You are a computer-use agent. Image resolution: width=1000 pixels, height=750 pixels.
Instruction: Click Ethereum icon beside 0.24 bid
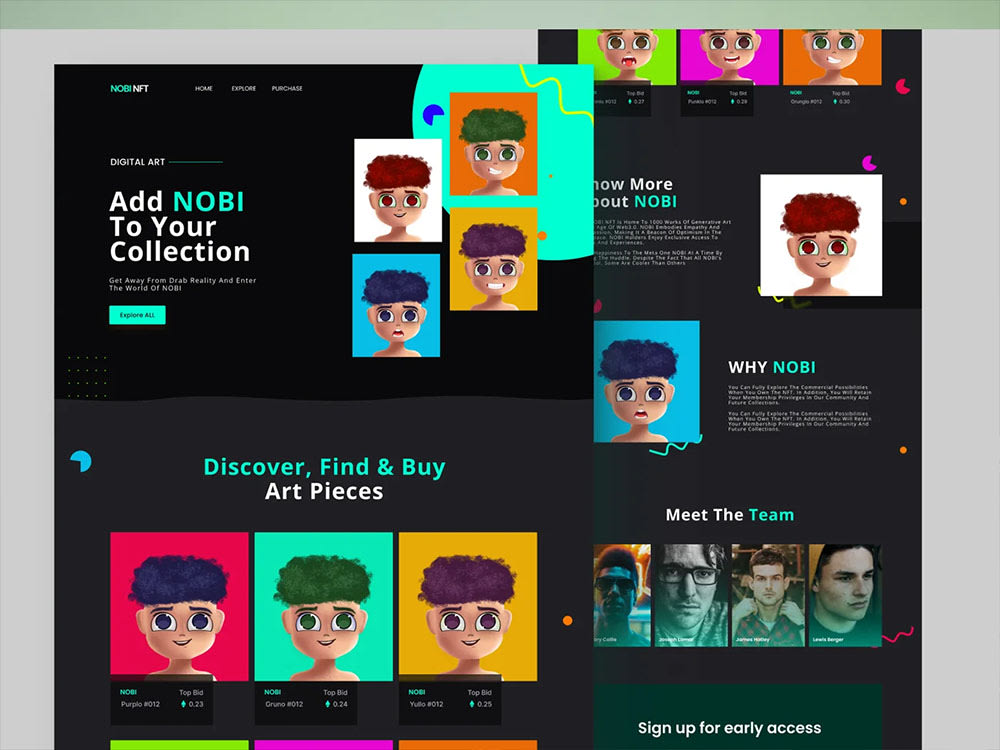pyautogui.click(x=328, y=704)
